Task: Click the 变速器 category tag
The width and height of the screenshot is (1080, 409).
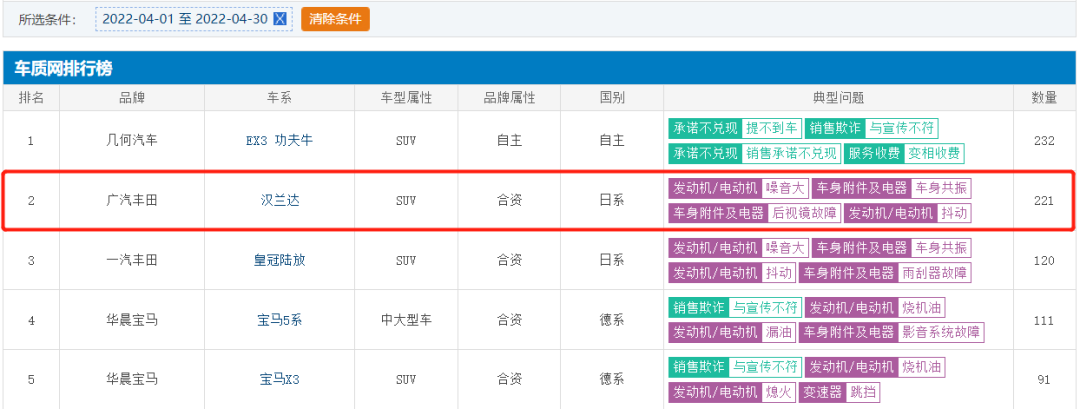Action: coord(823,392)
